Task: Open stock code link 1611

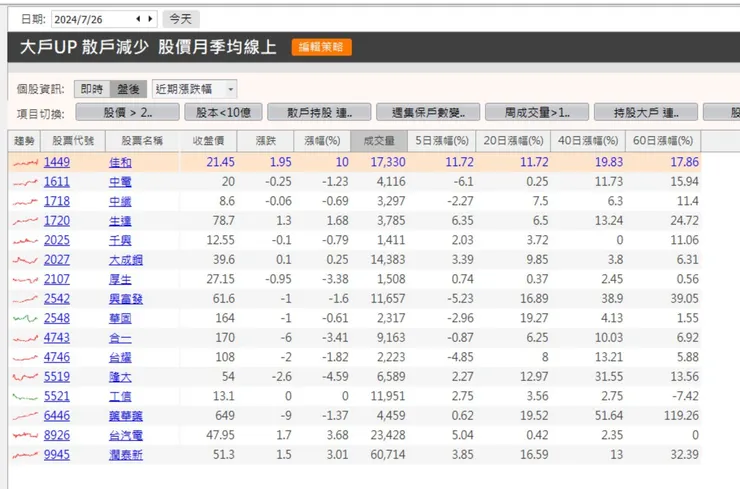Action: point(57,182)
